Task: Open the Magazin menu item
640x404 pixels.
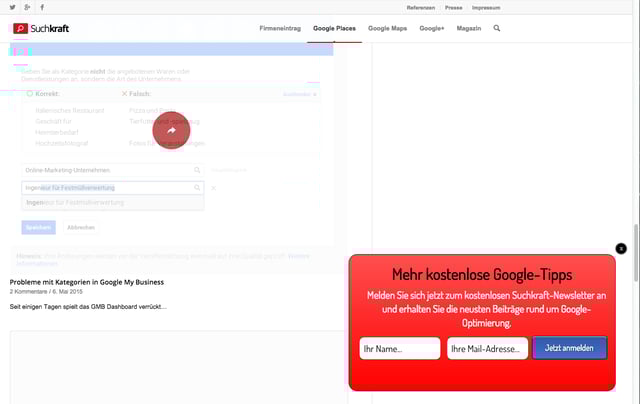Action: tap(469, 28)
